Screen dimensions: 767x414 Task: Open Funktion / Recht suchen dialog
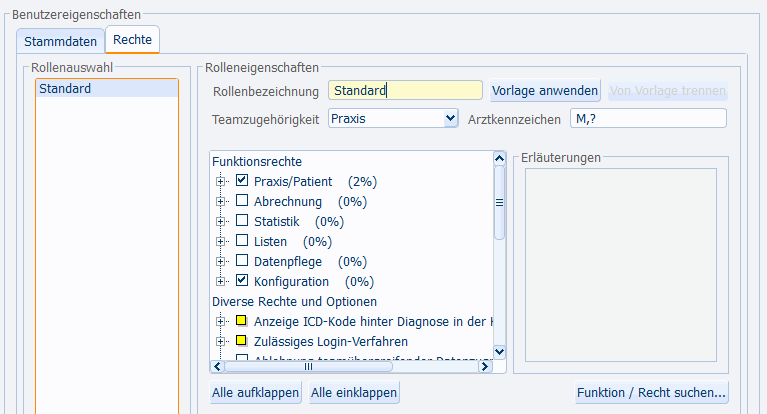tap(651, 393)
